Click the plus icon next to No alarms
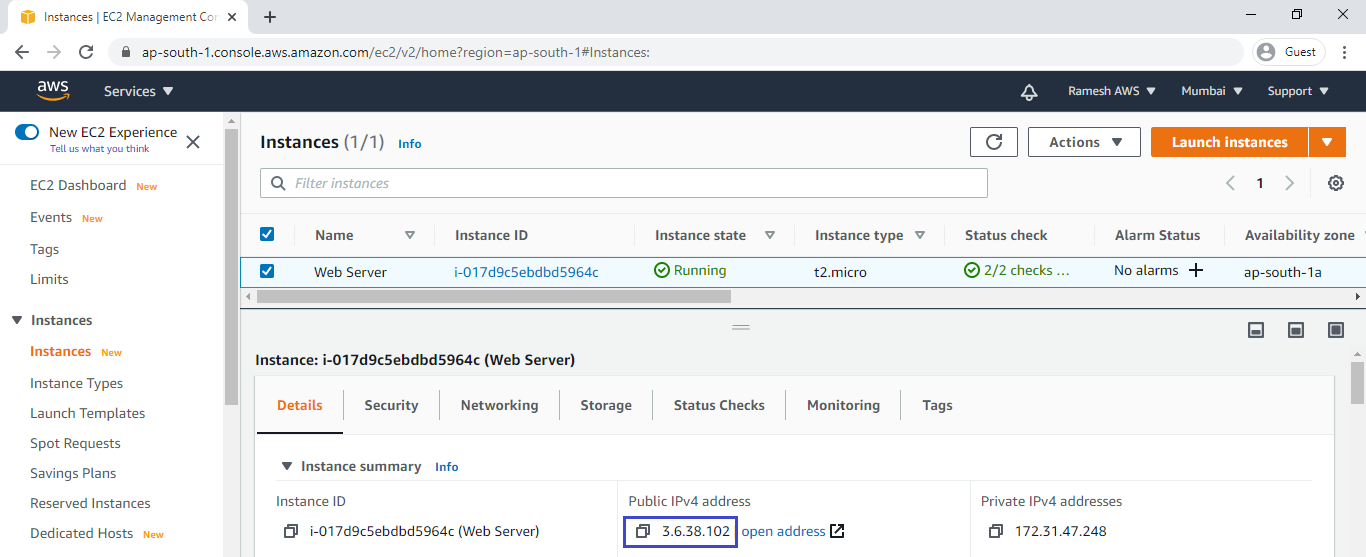The image size is (1366, 557). pos(1195,271)
